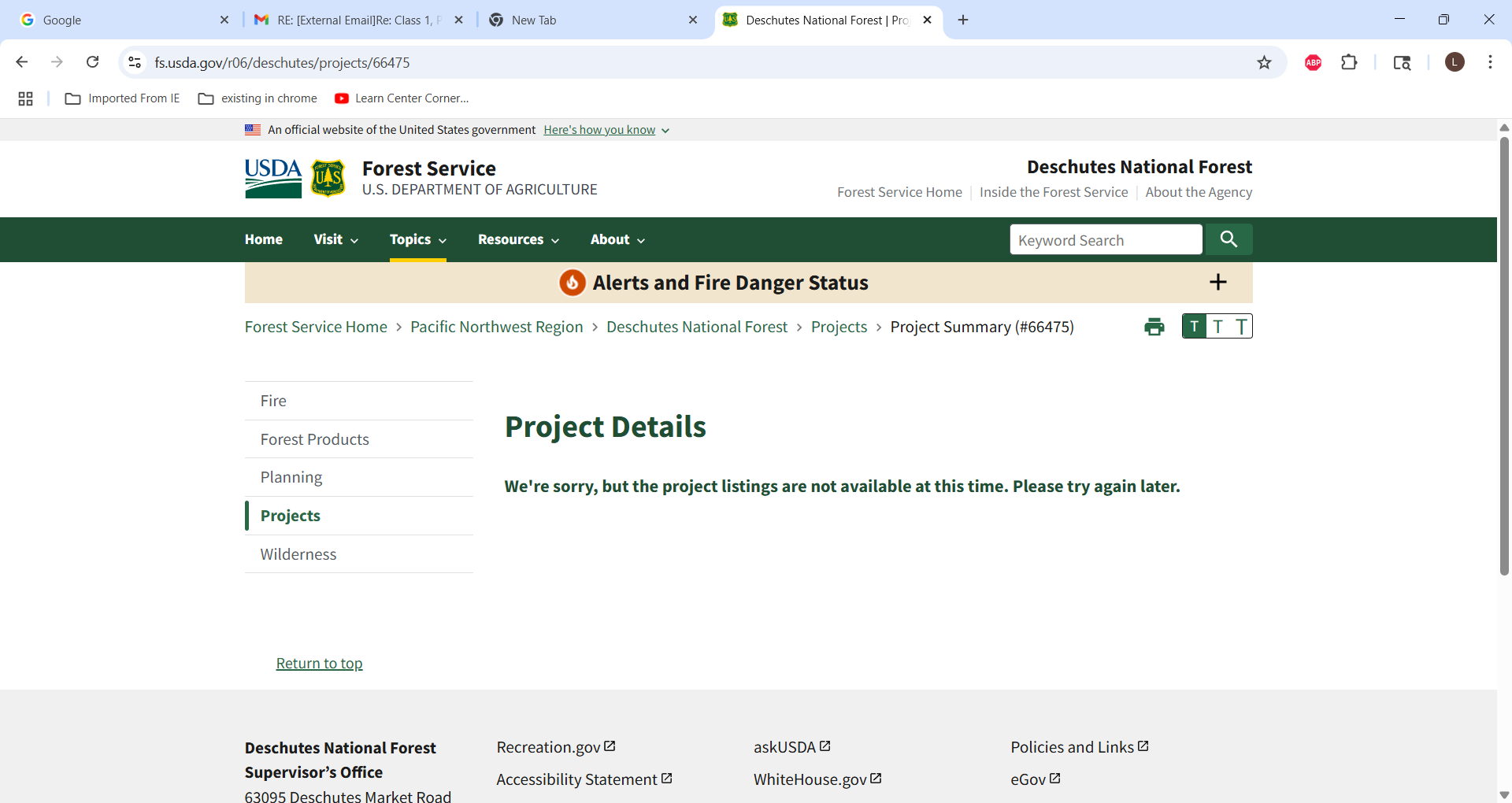Switch to the Gmail RE: External Email tab
Screen dimensions: 1512x803
click(359, 20)
